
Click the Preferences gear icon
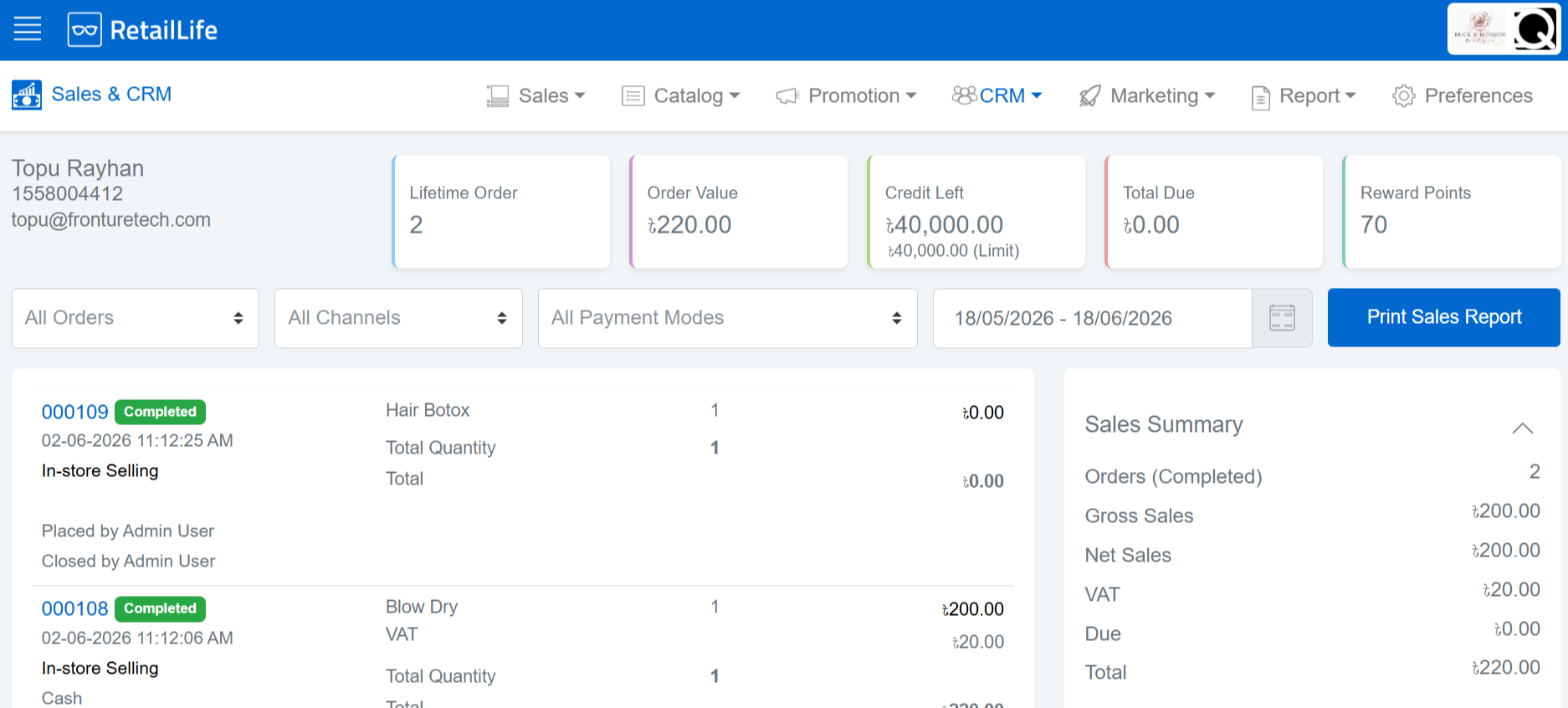pos(1403,96)
